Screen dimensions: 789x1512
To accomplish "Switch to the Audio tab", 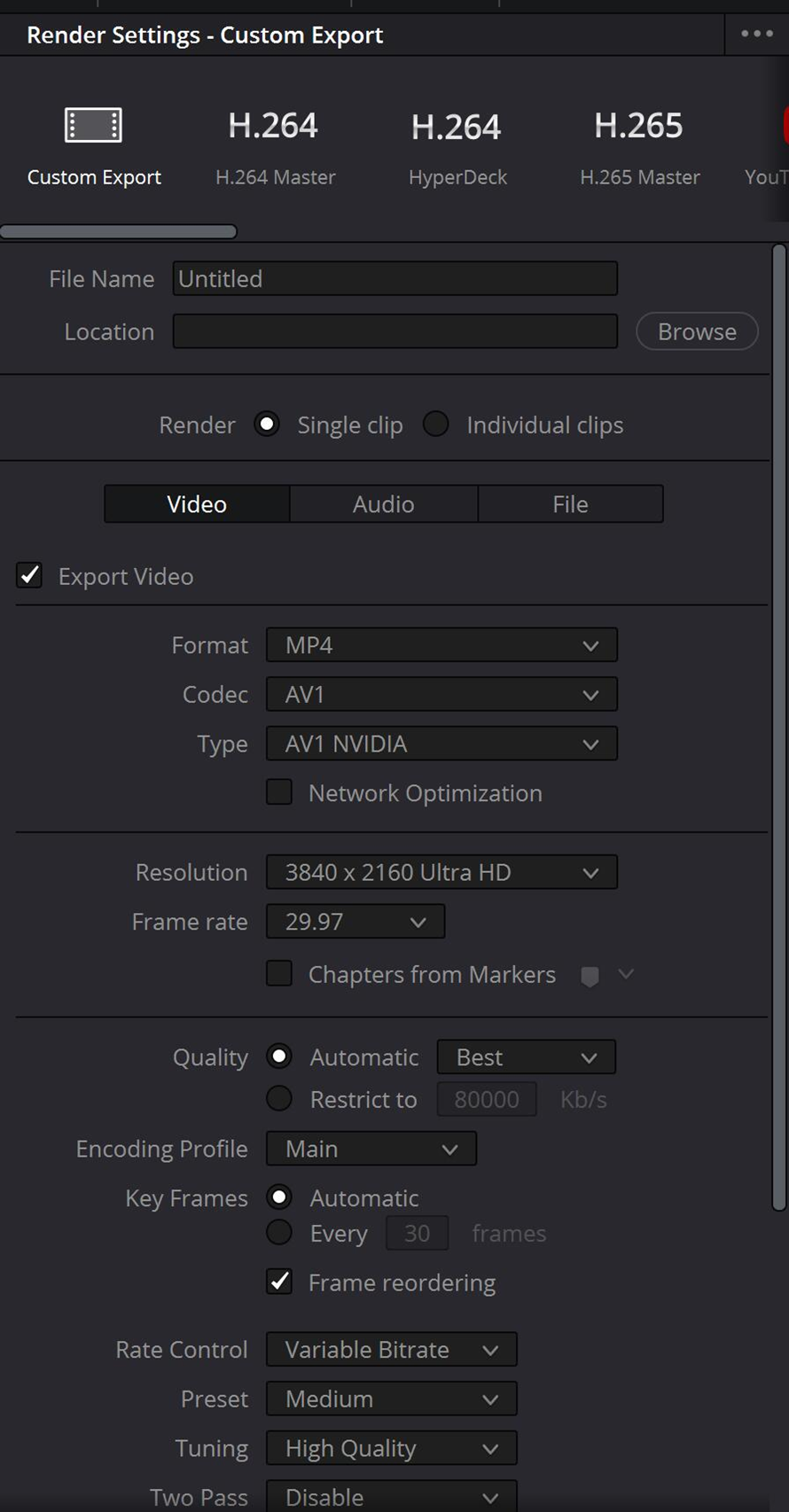I will pos(383,504).
